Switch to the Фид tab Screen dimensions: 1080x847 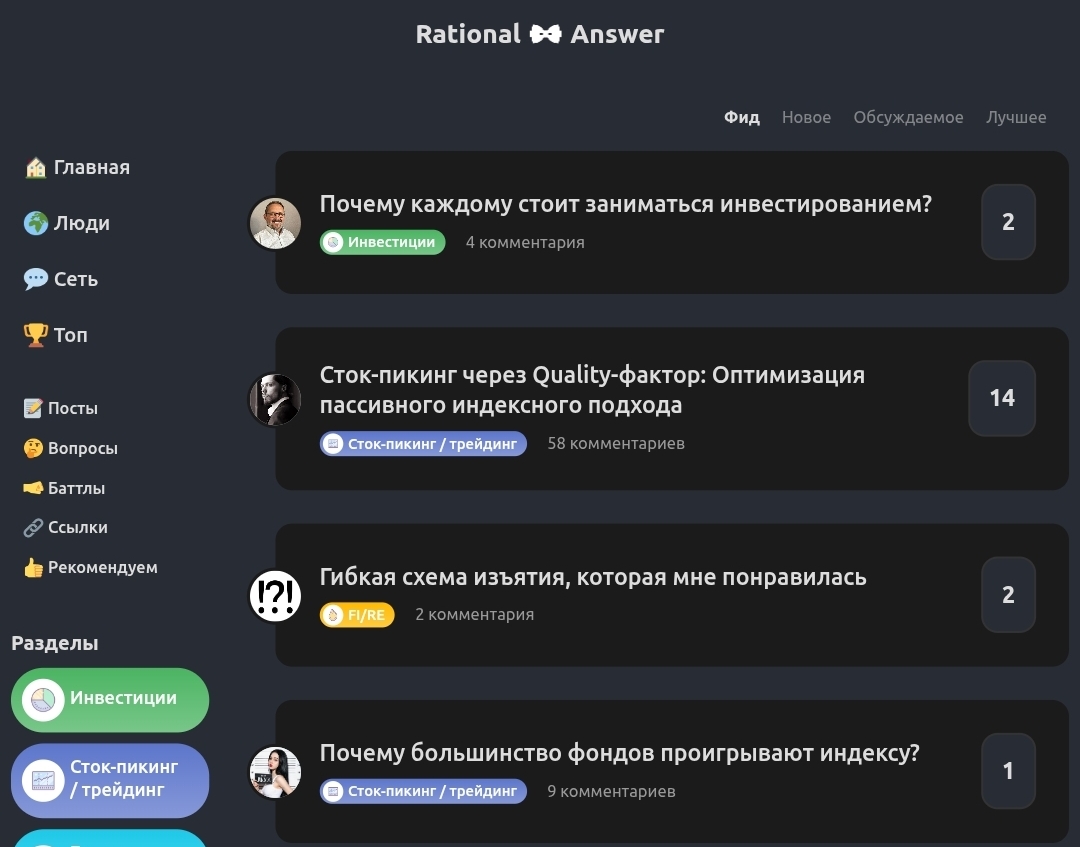click(742, 117)
